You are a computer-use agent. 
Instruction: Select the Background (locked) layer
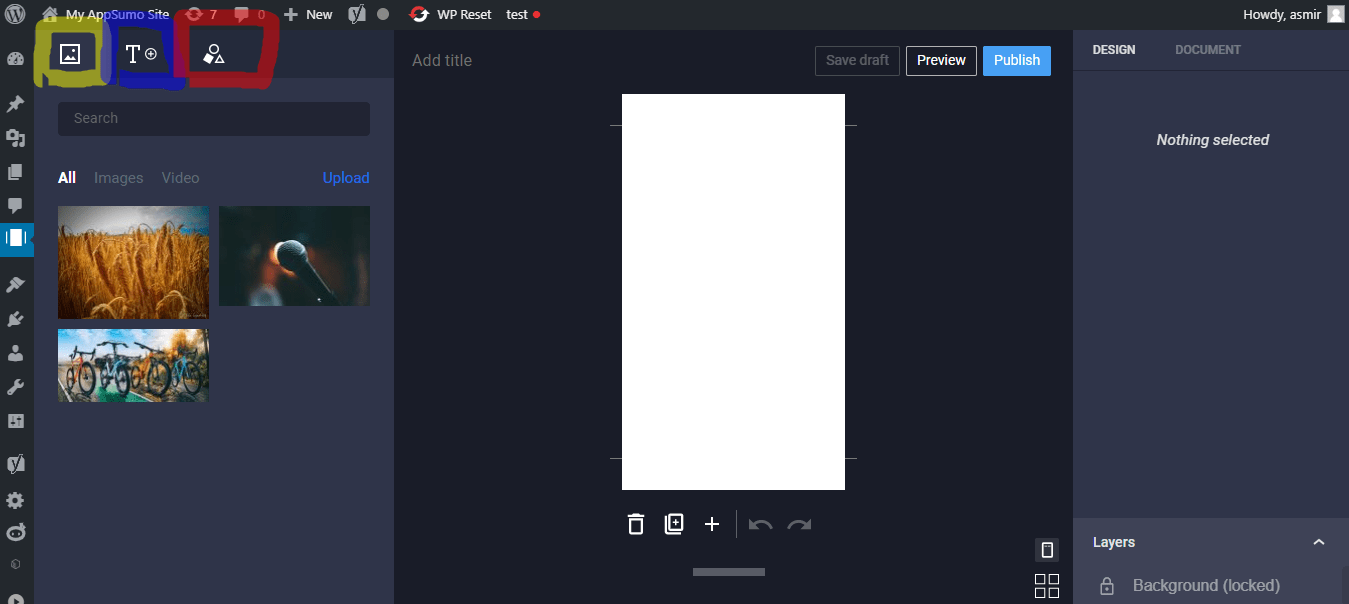[x=1207, y=586]
